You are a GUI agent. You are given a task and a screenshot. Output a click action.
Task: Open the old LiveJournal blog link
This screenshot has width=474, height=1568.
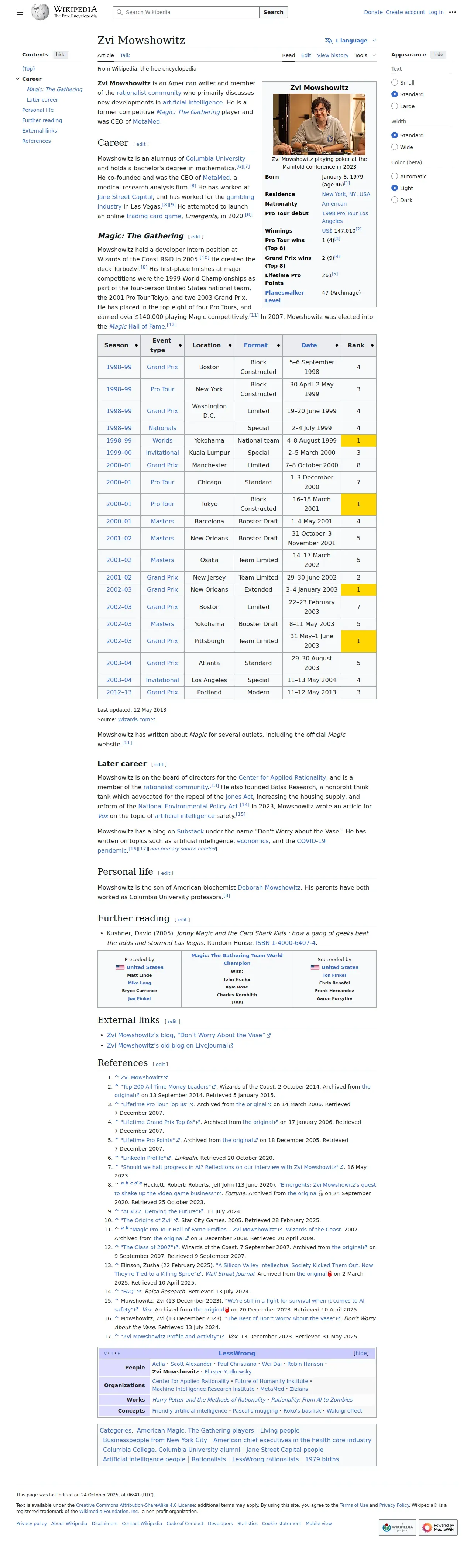coord(170,1046)
